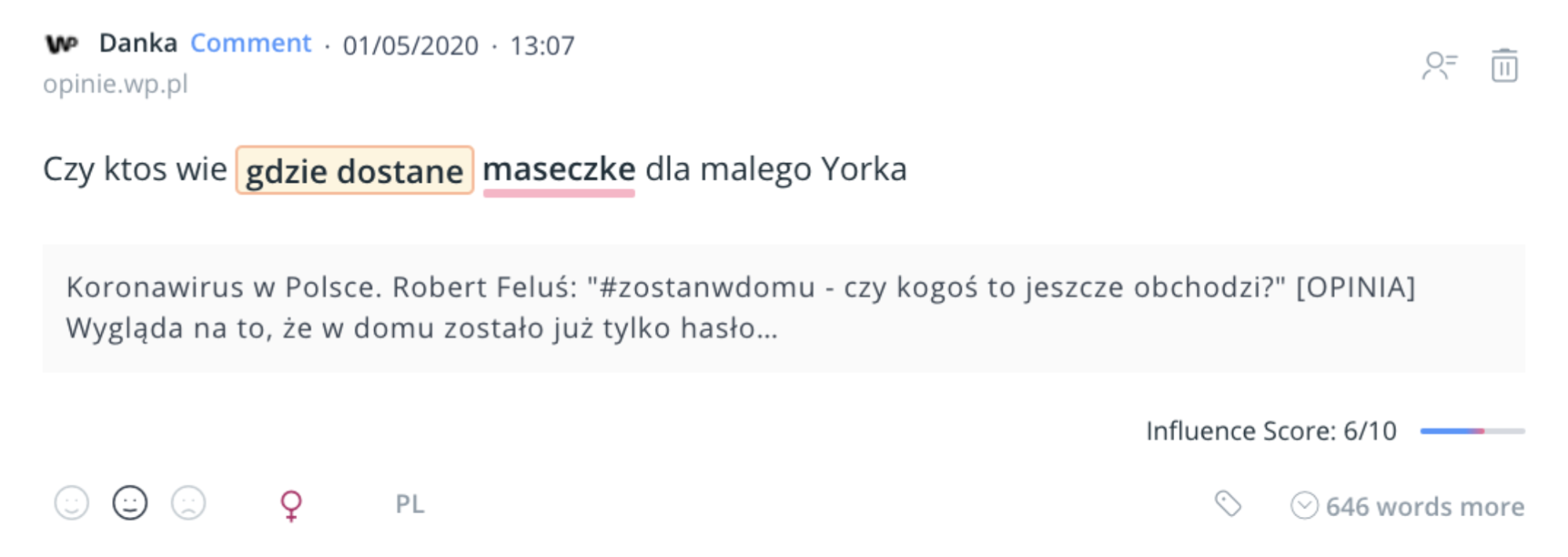
Task: Click the tag icon to add tags
Action: [1228, 504]
